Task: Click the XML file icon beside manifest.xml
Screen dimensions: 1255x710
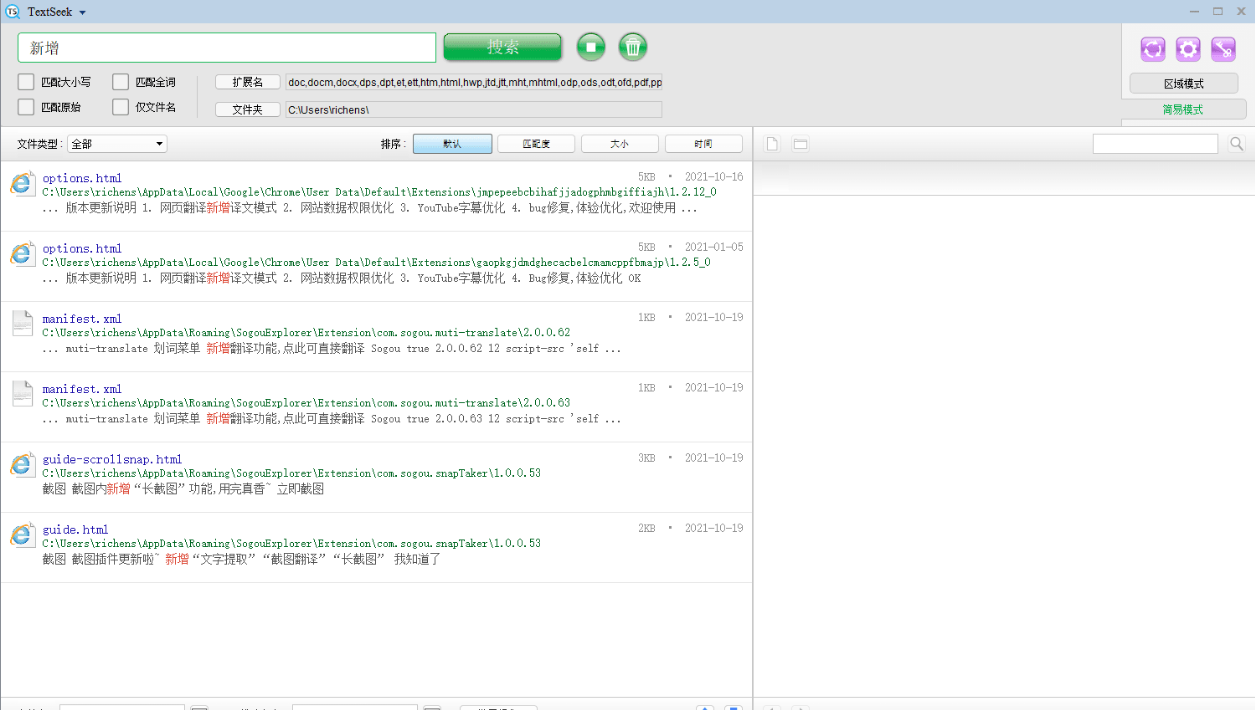Action: point(22,323)
